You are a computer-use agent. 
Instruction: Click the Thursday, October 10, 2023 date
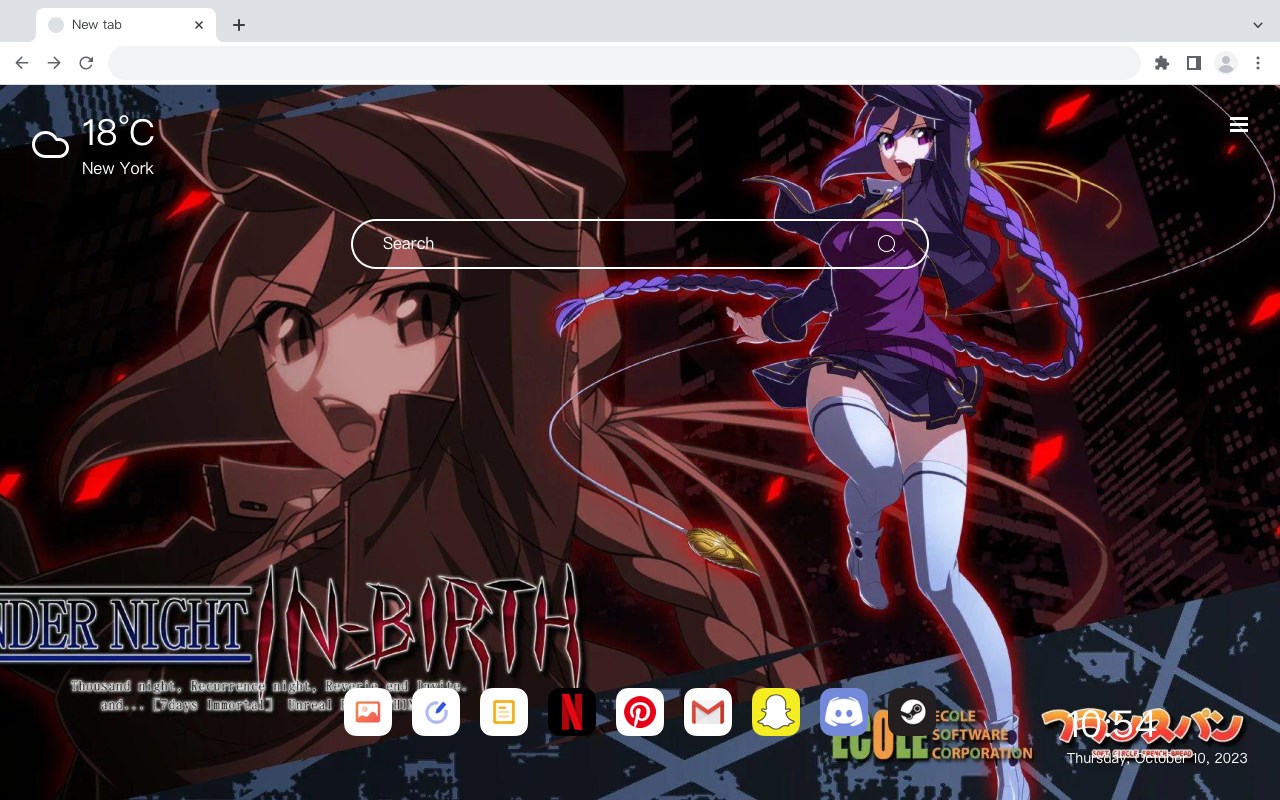pyautogui.click(x=1157, y=758)
